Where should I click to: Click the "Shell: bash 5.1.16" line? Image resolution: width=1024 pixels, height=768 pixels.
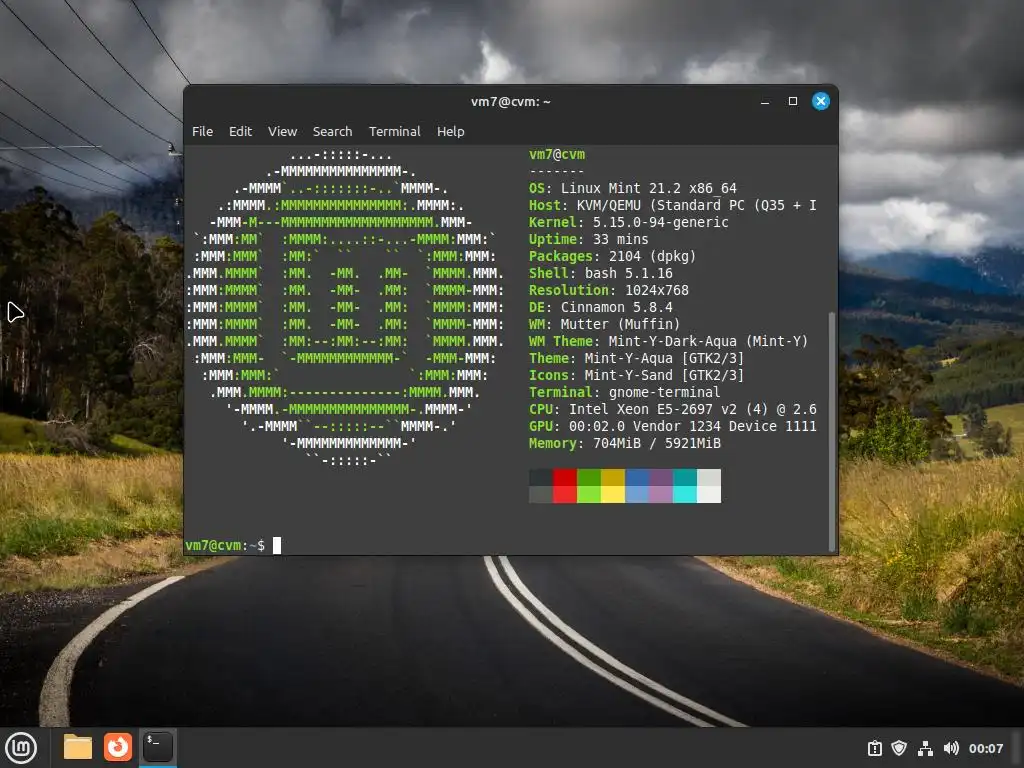600,273
